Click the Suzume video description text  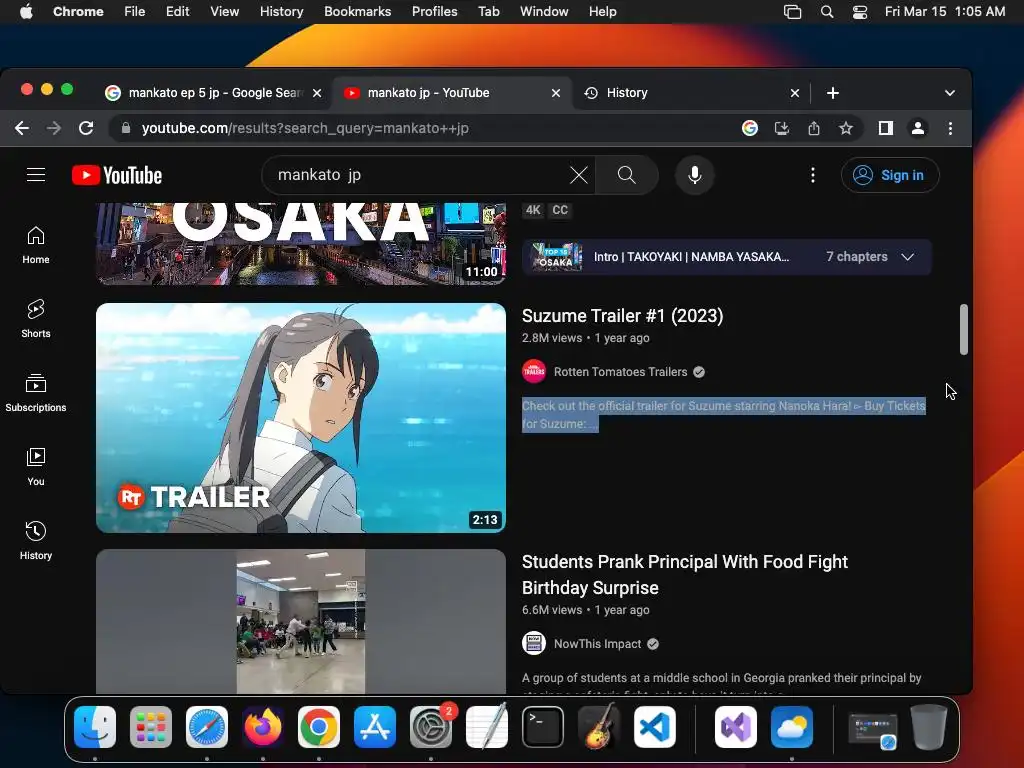pos(724,415)
